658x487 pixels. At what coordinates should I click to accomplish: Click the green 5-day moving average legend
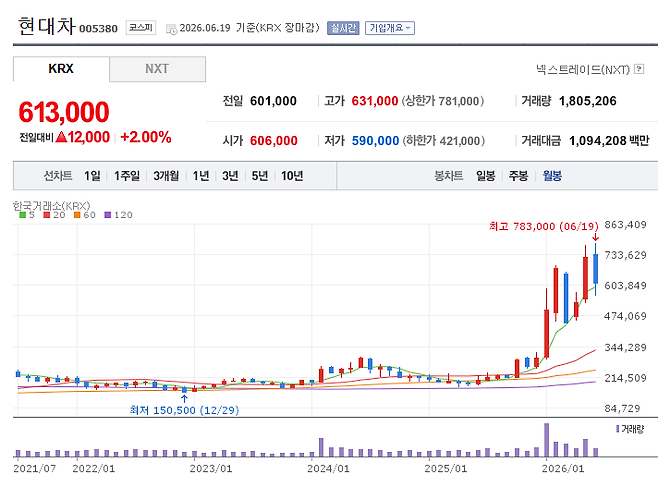tap(27, 215)
